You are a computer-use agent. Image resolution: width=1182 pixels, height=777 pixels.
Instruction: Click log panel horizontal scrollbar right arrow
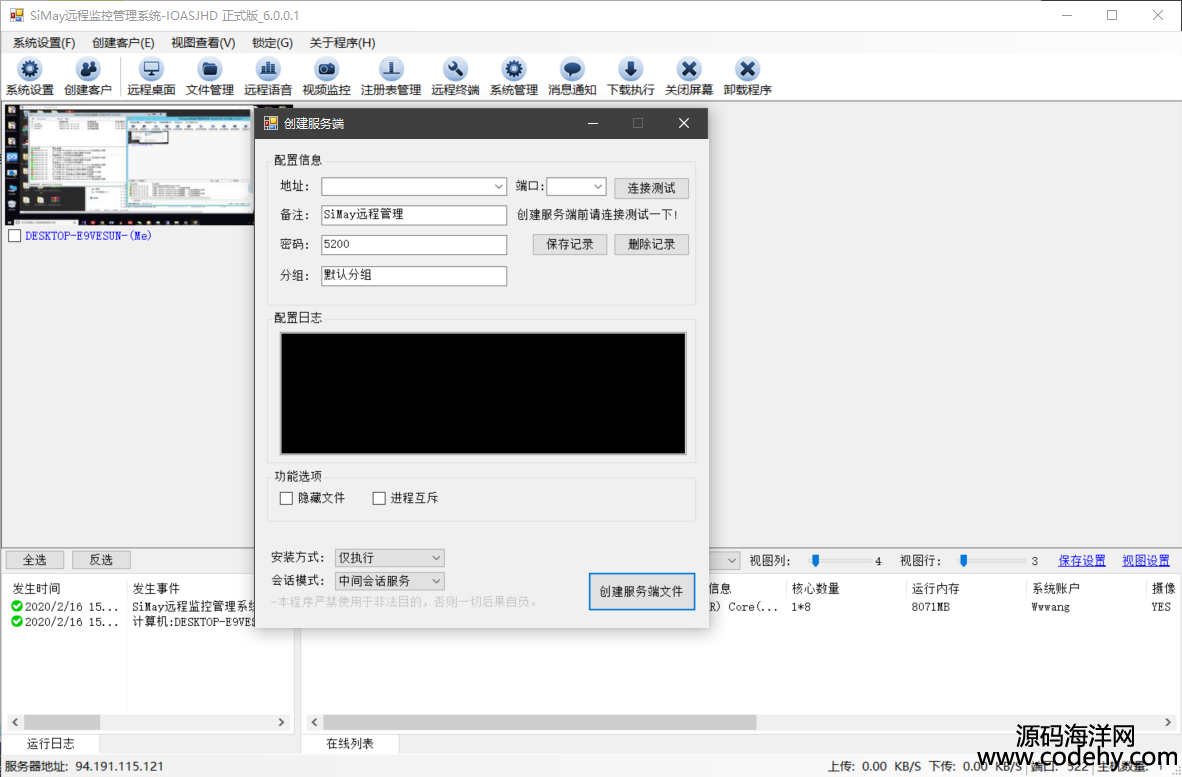tap(281, 722)
